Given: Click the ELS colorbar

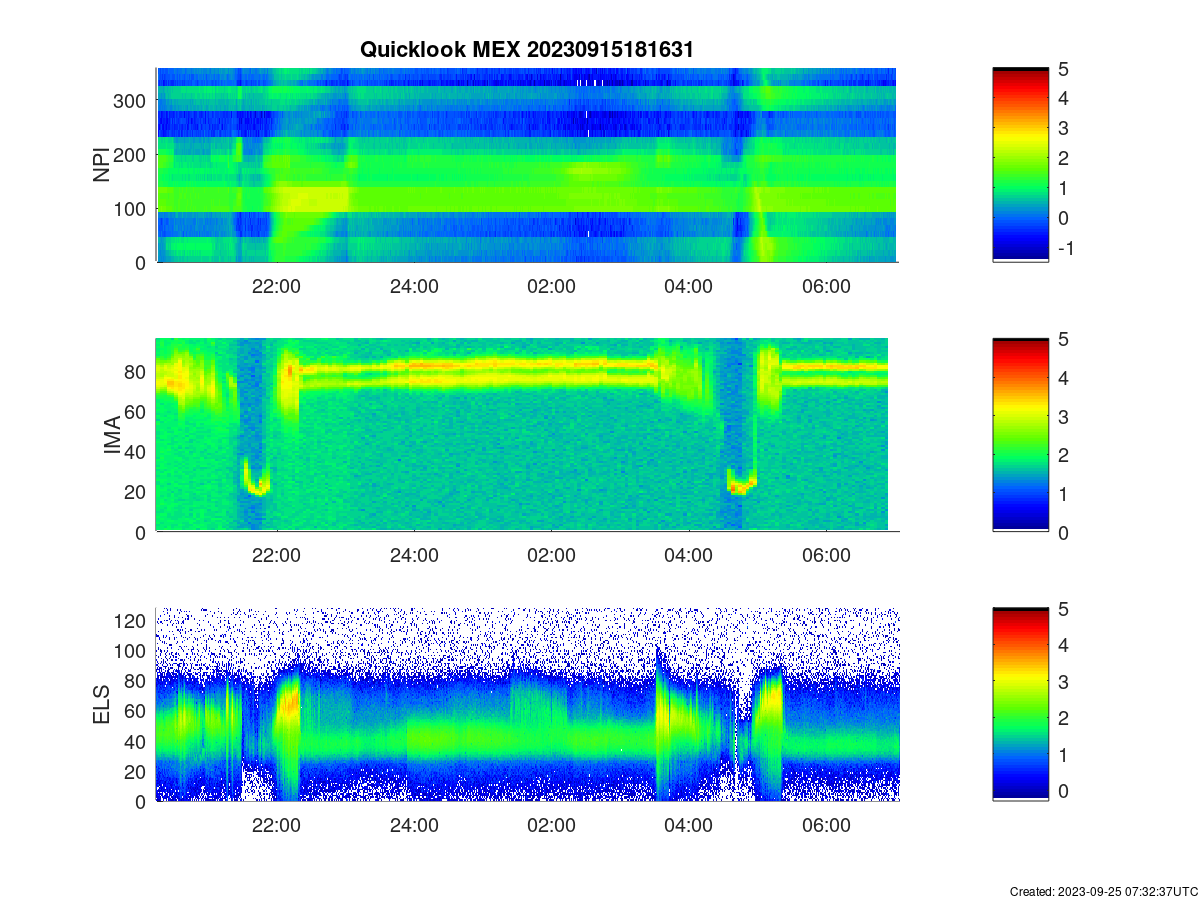Looking at the screenshot, I should pos(1020,705).
